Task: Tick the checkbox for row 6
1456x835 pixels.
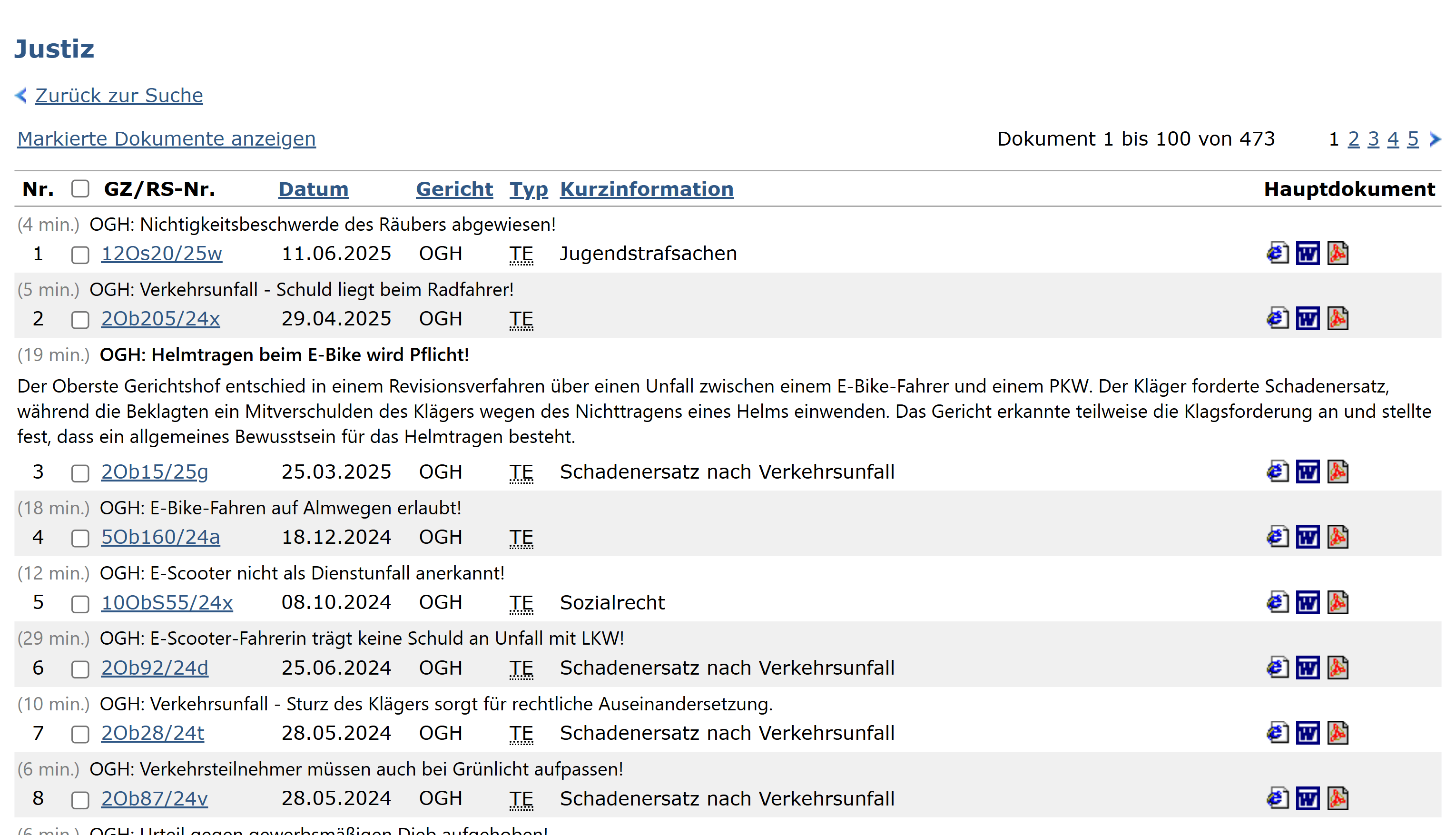Action: pos(80,669)
